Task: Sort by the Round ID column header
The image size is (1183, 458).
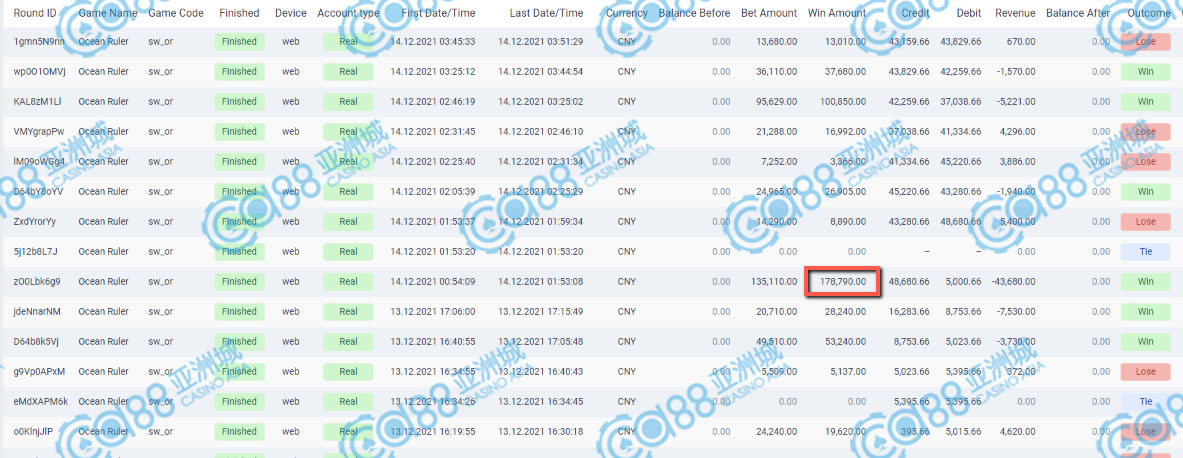Action: coord(35,13)
